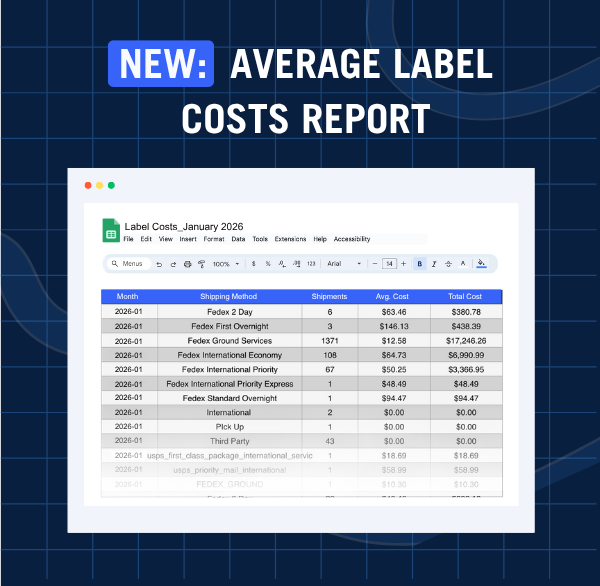Toggle bold formatting button
The width and height of the screenshot is (600, 586).
(x=419, y=264)
